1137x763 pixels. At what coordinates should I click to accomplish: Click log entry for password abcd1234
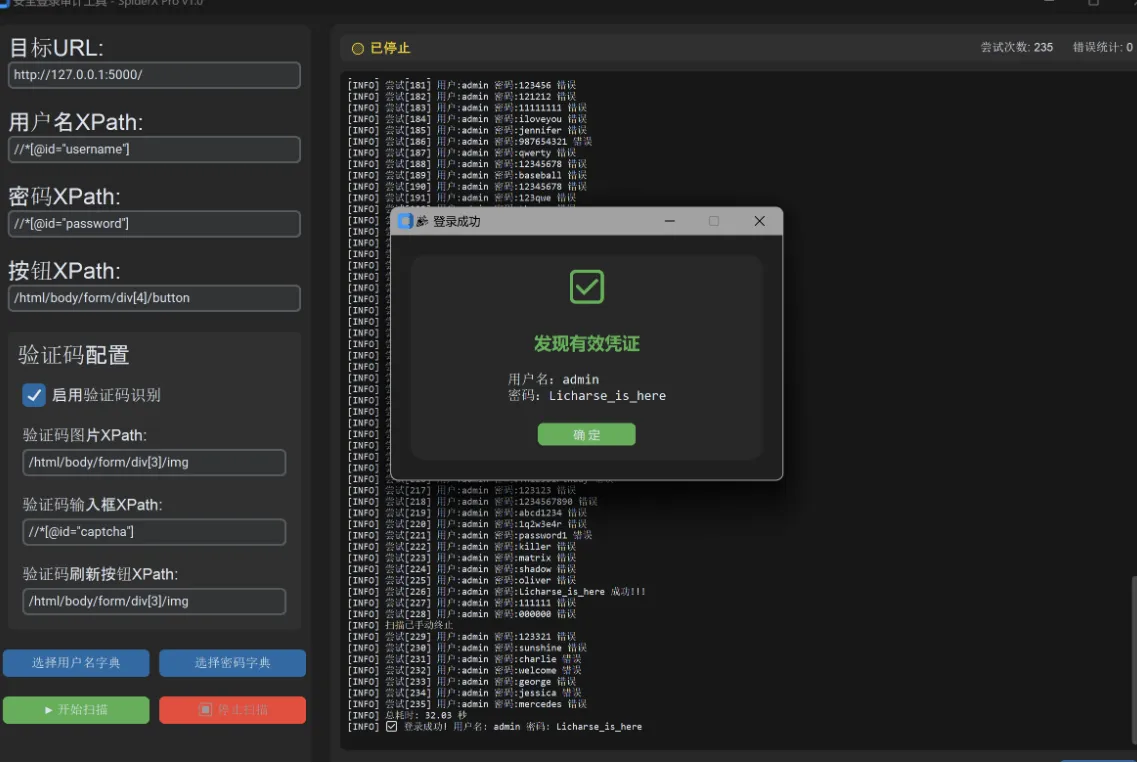(x=467, y=513)
